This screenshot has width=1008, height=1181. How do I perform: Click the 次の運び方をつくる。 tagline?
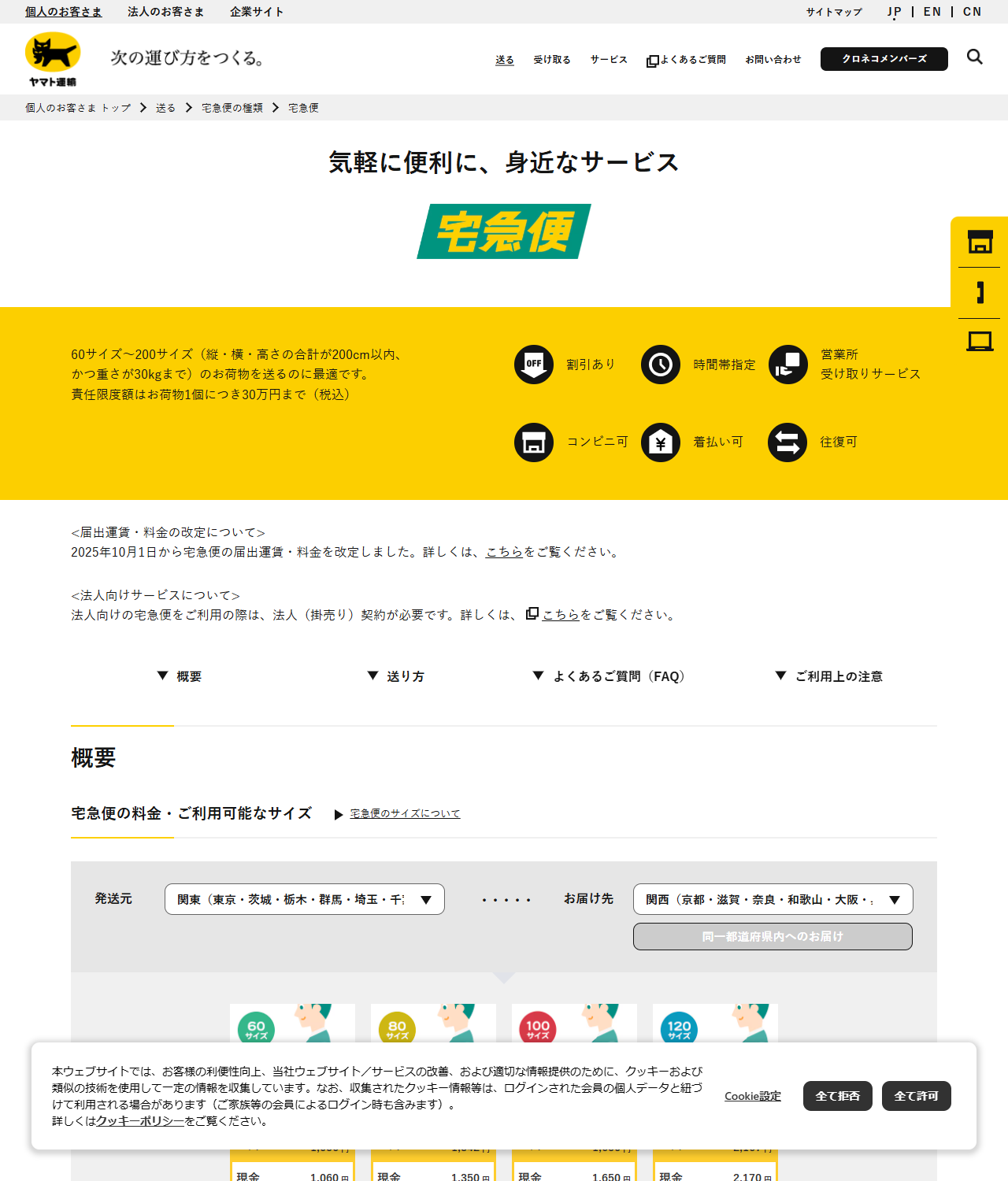(187, 57)
